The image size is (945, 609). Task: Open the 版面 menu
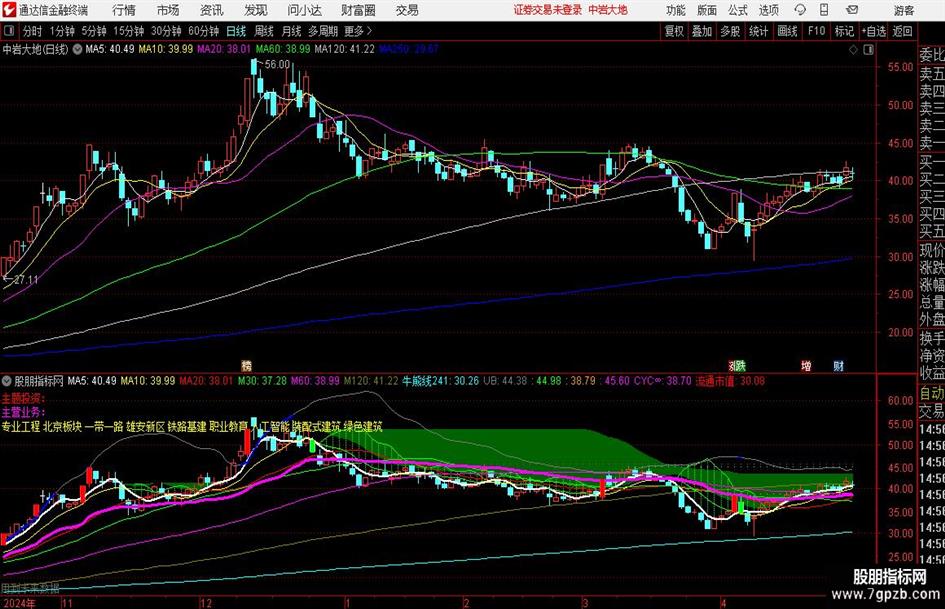click(x=707, y=10)
